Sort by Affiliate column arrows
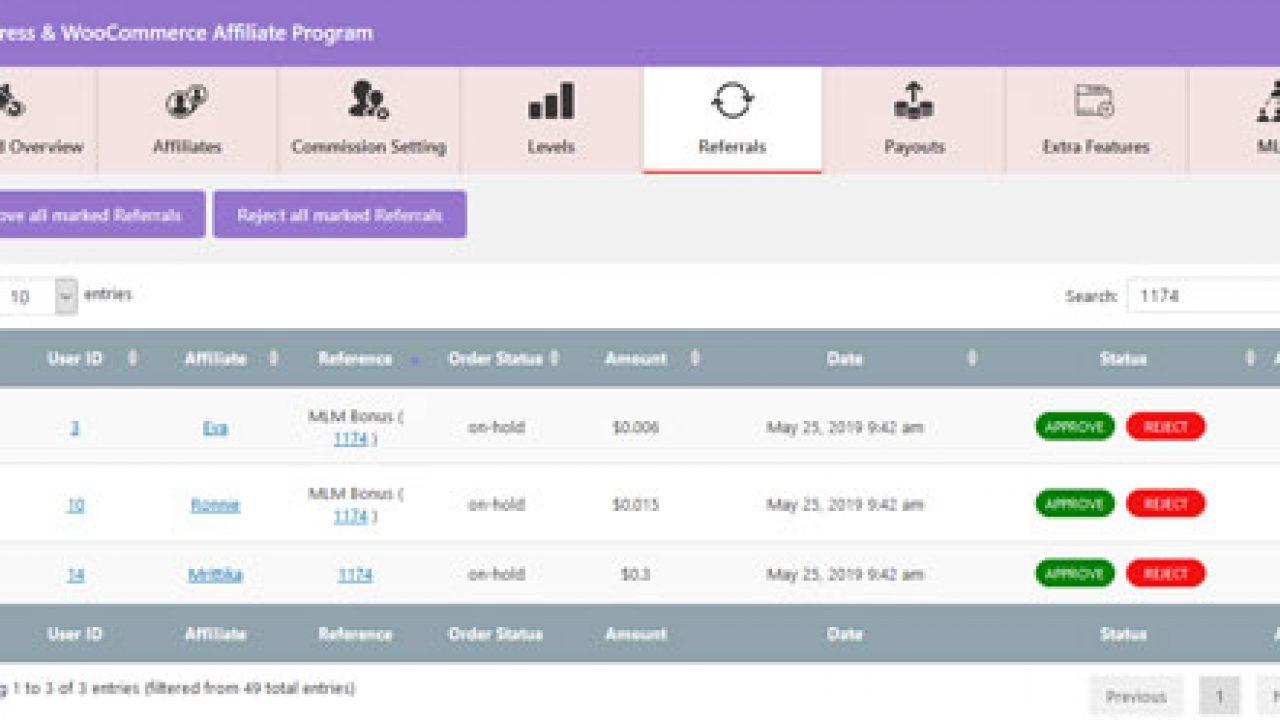 point(273,358)
